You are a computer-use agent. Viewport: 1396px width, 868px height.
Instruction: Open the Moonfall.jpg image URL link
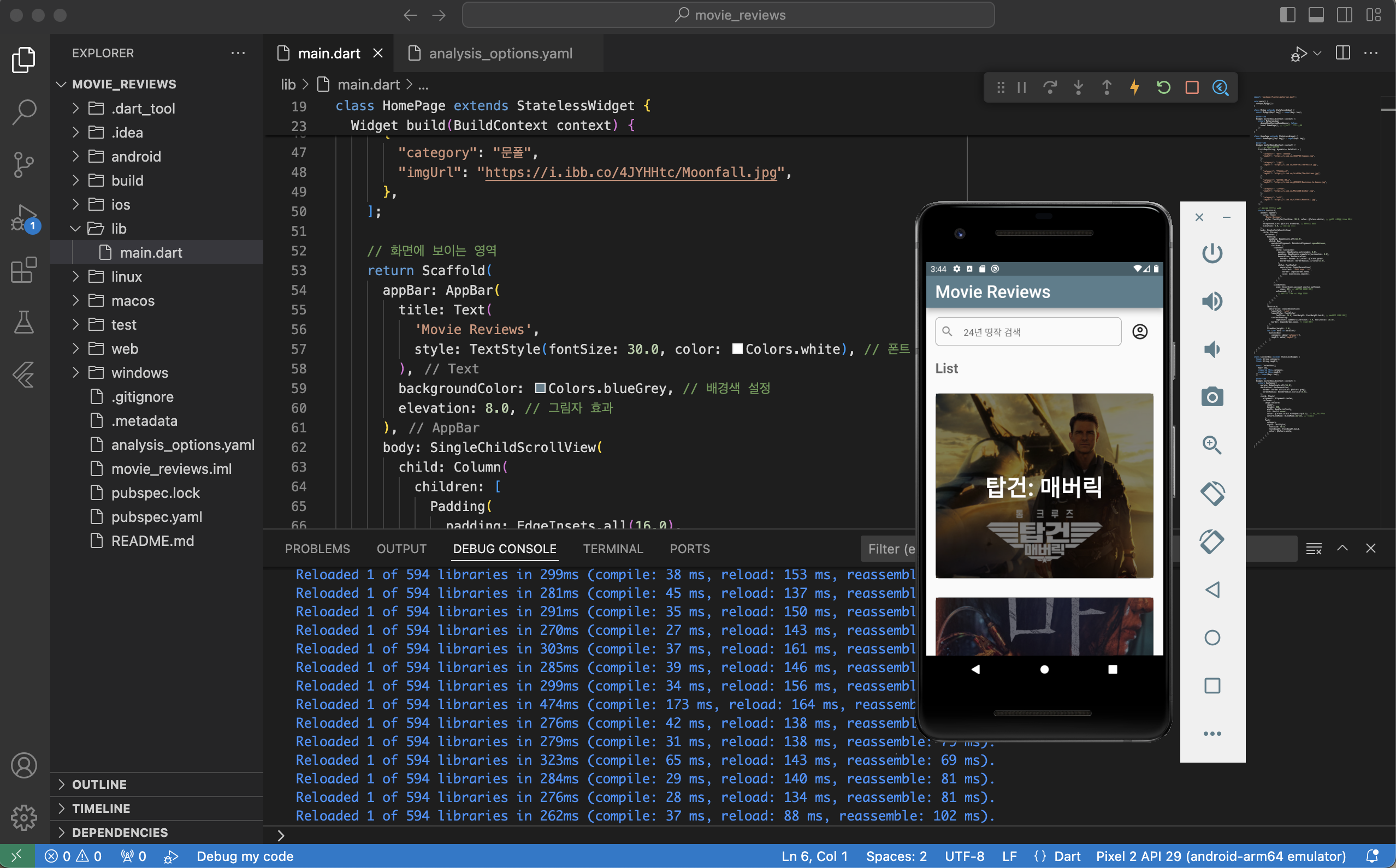tap(630, 172)
